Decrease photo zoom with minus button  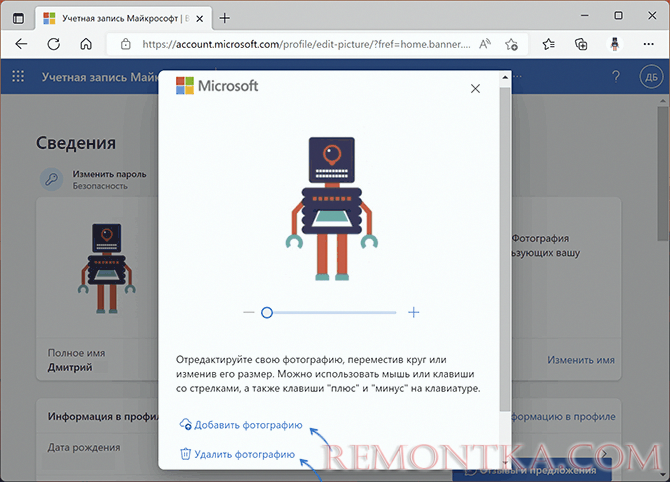[249, 312]
